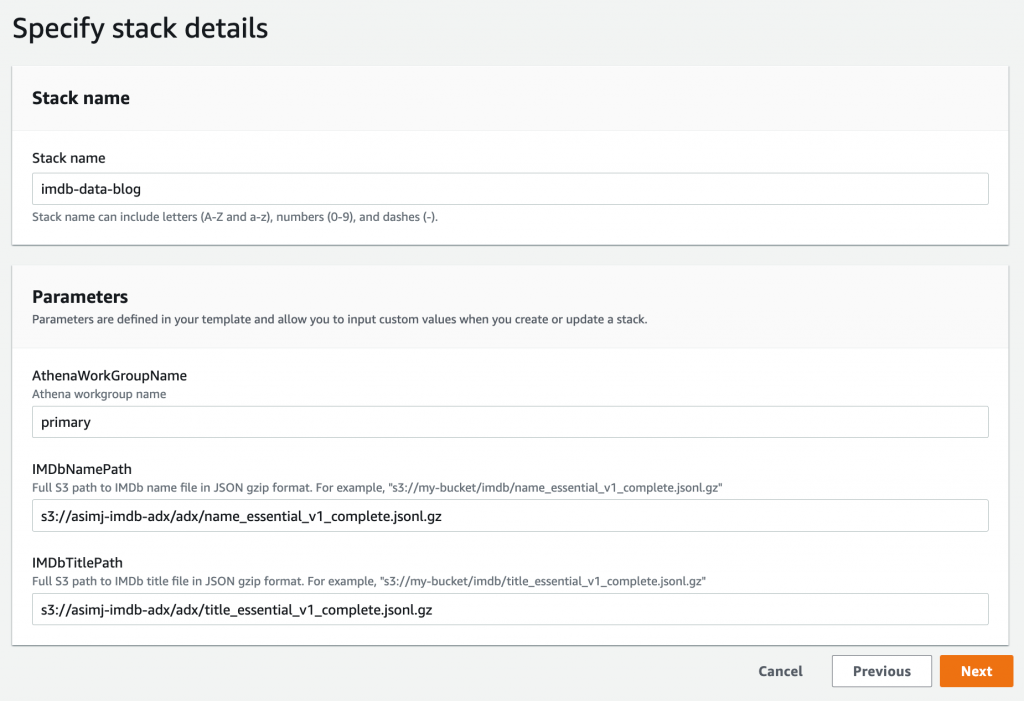
Task: Click the AthenaWorkGroupName parameter label
Action: (x=110, y=376)
